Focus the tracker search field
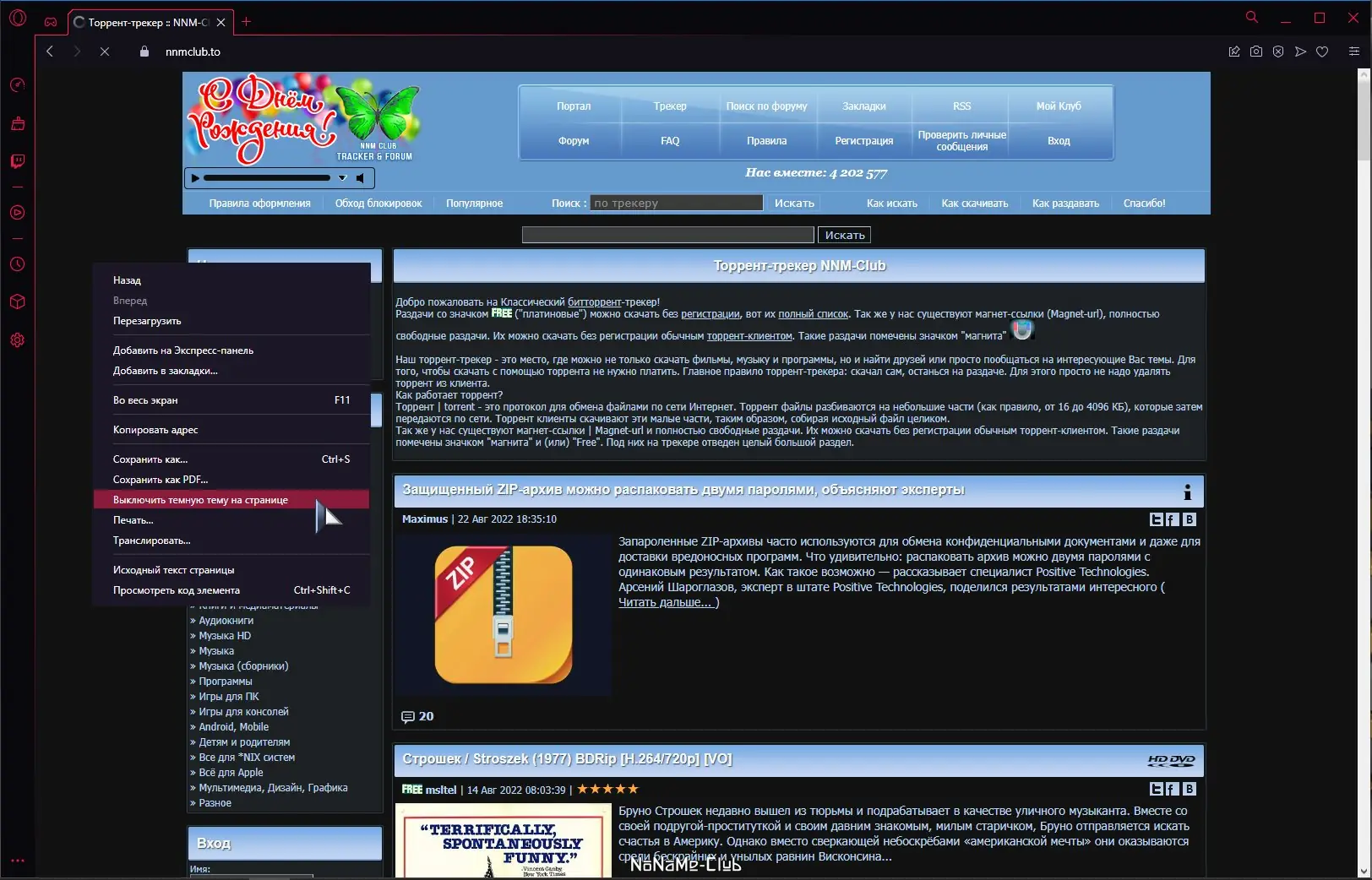The height and width of the screenshot is (880, 1372). point(677,203)
